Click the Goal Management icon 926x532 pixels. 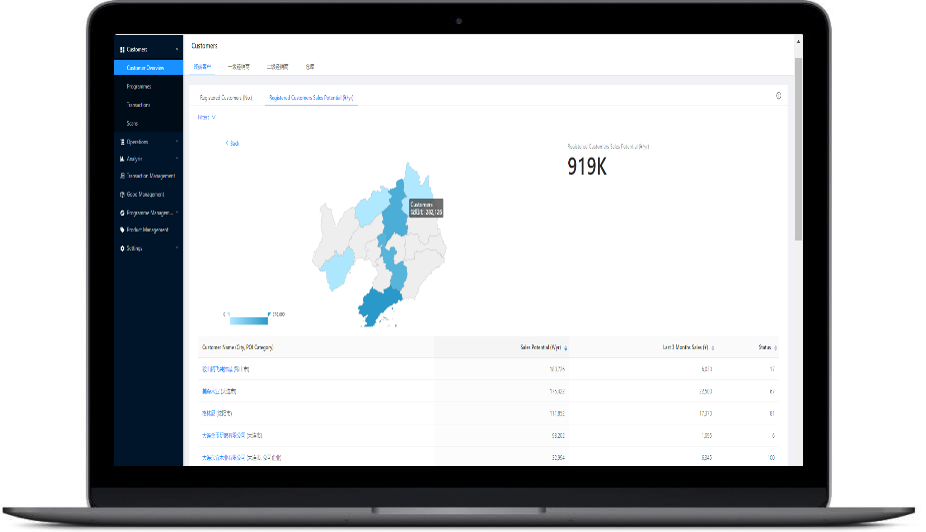(122, 195)
